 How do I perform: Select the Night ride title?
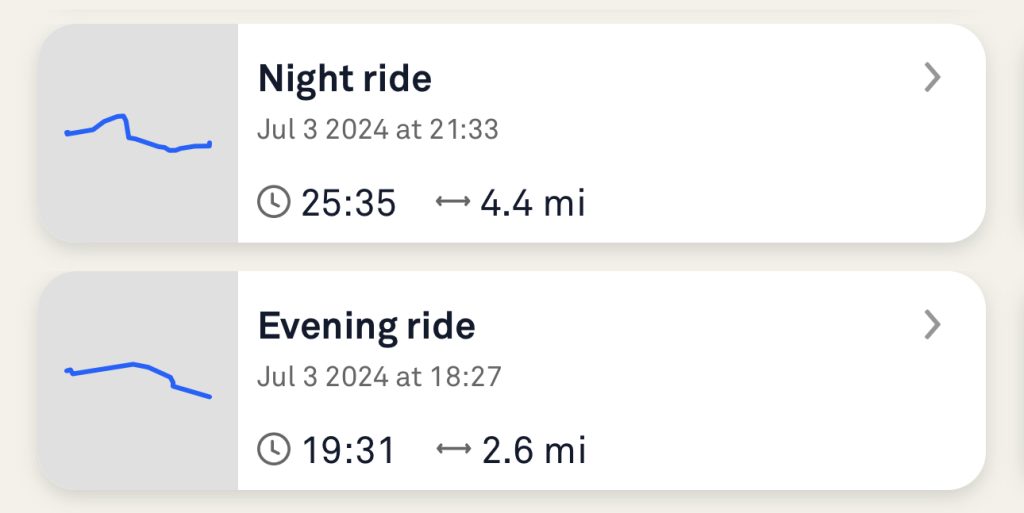tap(345, 79)
